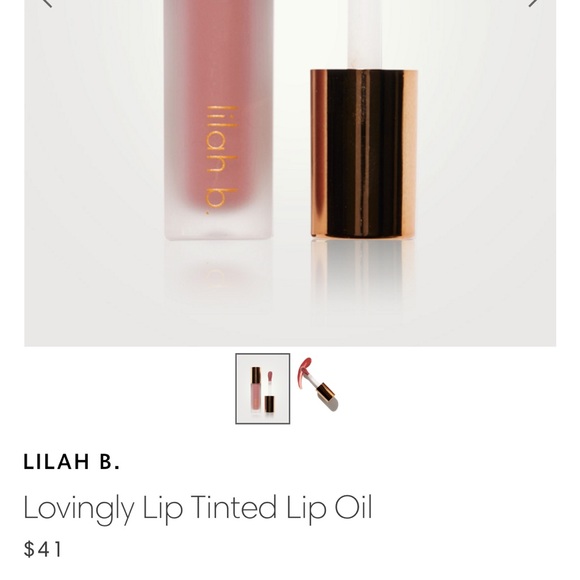Click the small gold-capped bottle in first thumbnail
The image size is (580, 580).
click(255, 388)
